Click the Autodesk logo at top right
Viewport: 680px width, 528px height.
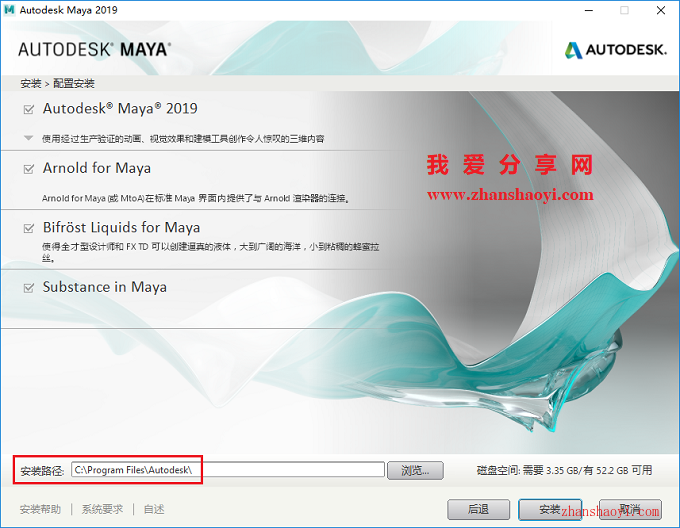tap(613, 49)
